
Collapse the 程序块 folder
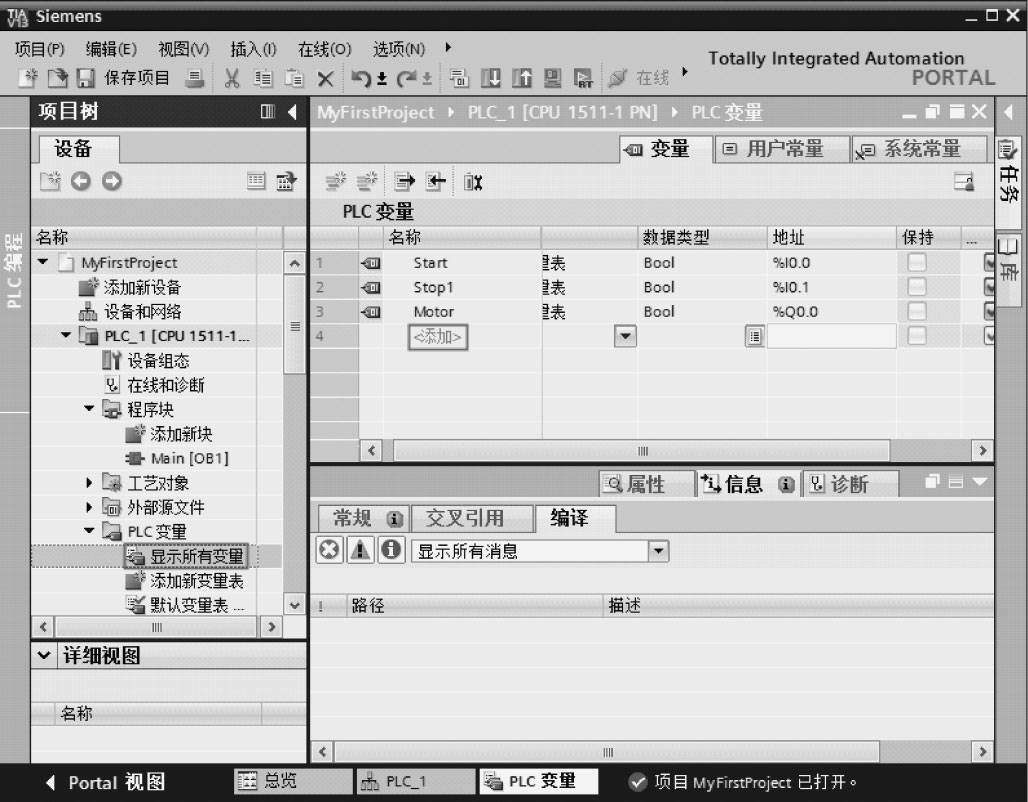point(90,409)
